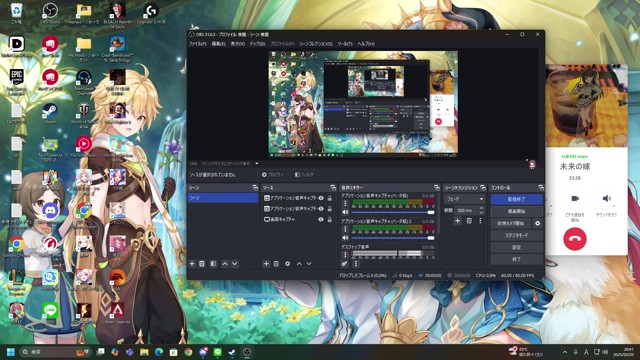Open the Recycle Bin on the desktop
The width and height of the screenshot is (640, 360).
click(16, 13)
